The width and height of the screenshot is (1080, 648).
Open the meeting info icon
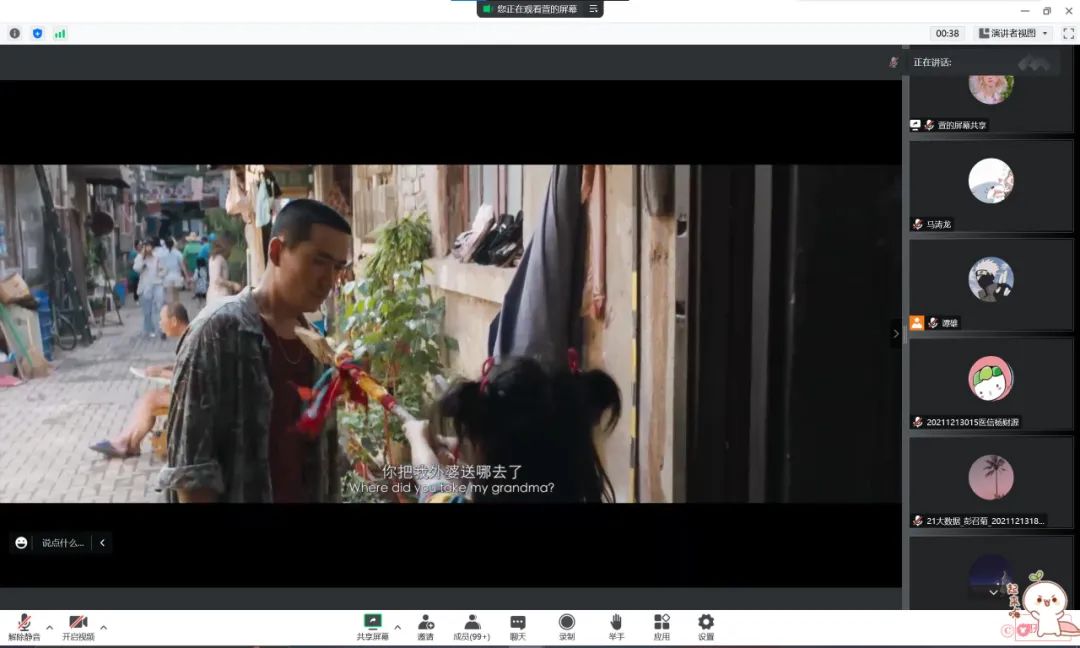[14, 33]
